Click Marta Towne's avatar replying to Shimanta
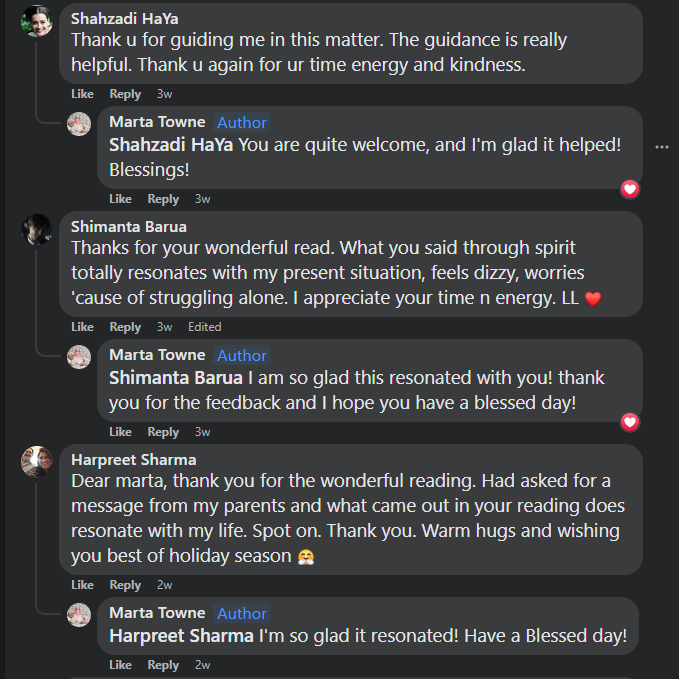The height and width of the screenshot is (679, 679). click(x=79, y=356)
